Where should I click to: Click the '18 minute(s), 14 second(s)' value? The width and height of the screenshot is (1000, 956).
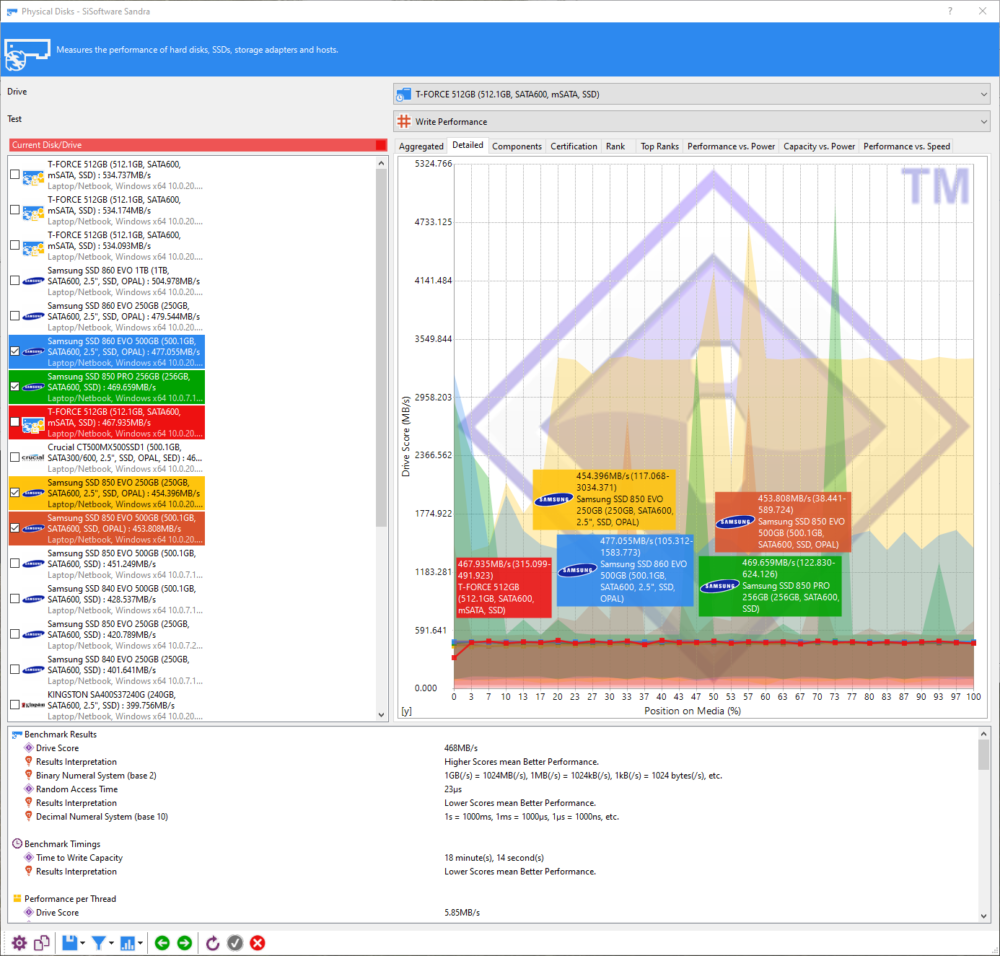point(494,857)
